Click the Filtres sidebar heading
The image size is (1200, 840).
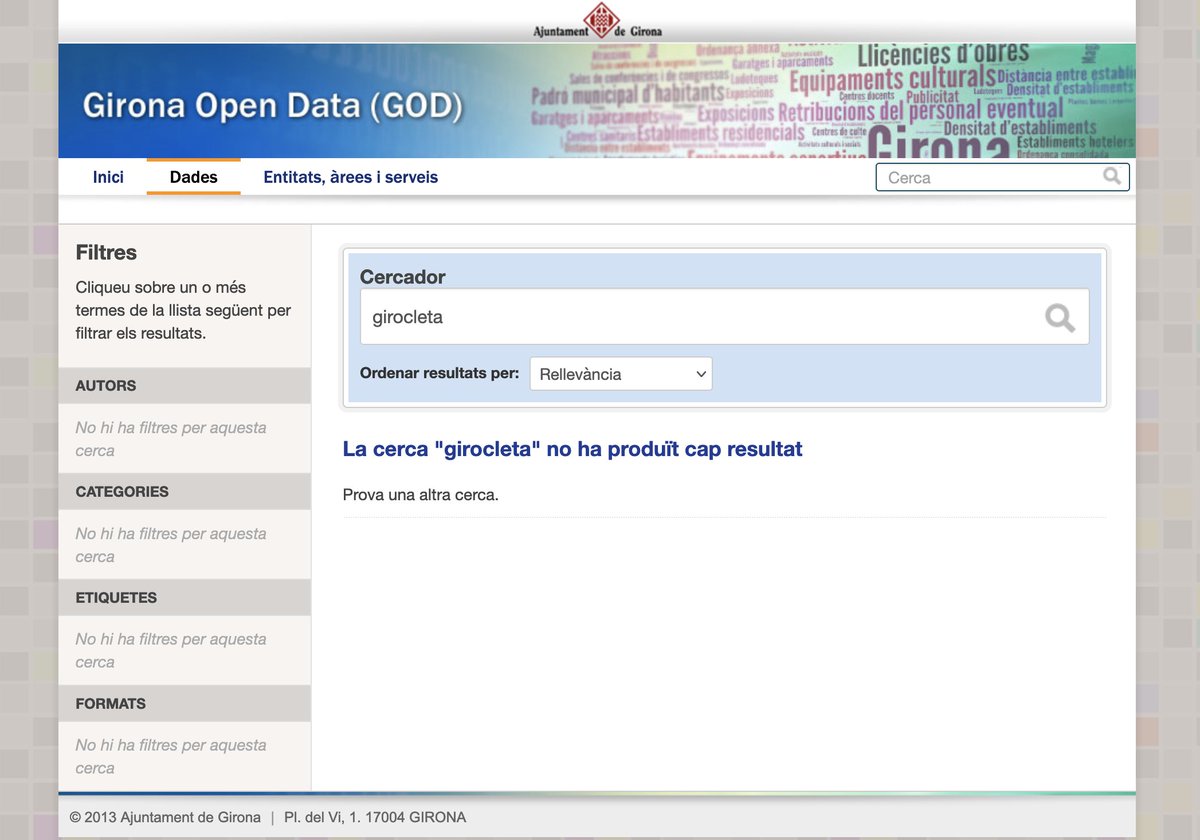pos(106,253)
